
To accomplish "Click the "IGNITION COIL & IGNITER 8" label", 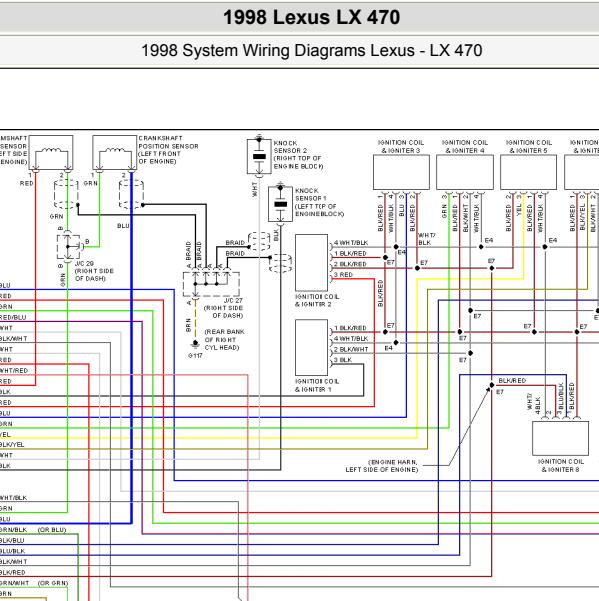I will [x=560, y=465].
